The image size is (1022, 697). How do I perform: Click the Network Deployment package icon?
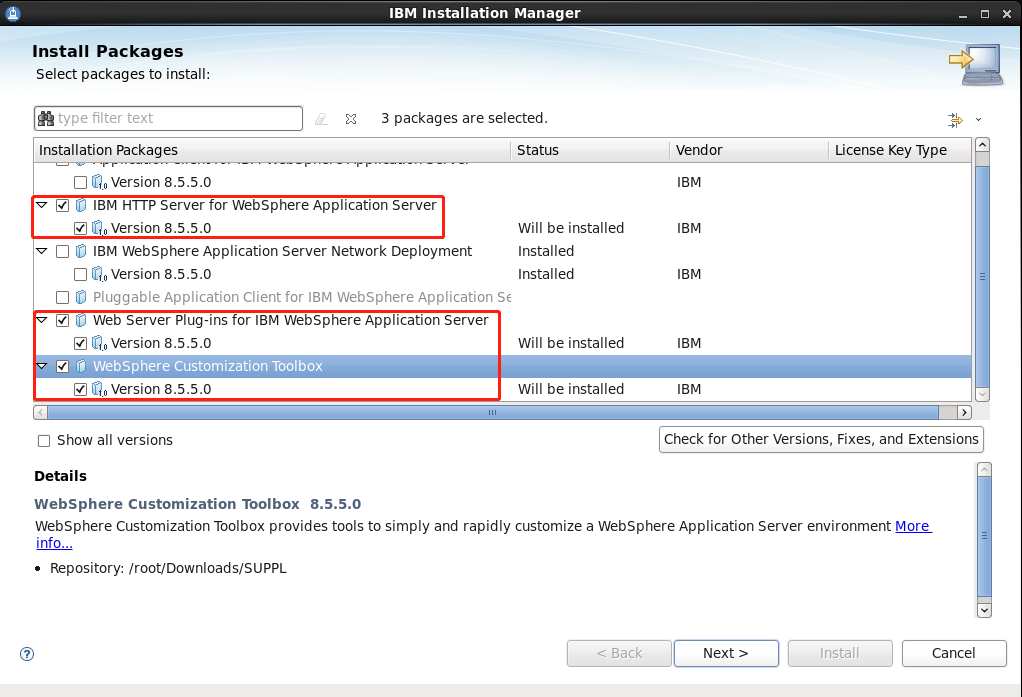pyautogui.click(x=81, y=251)
